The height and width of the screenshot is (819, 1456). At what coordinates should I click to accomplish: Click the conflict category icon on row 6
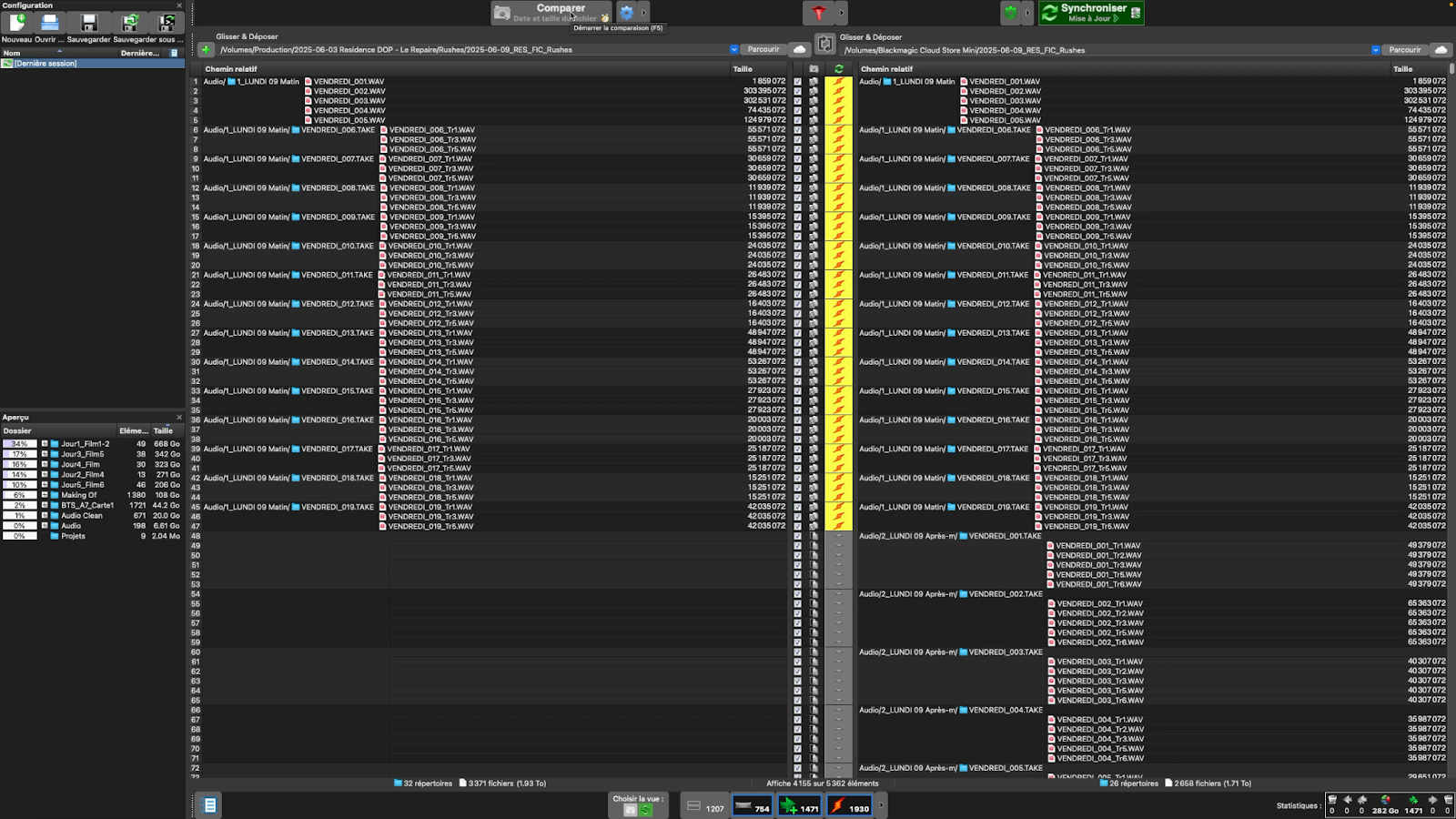(x=814, y=130)
